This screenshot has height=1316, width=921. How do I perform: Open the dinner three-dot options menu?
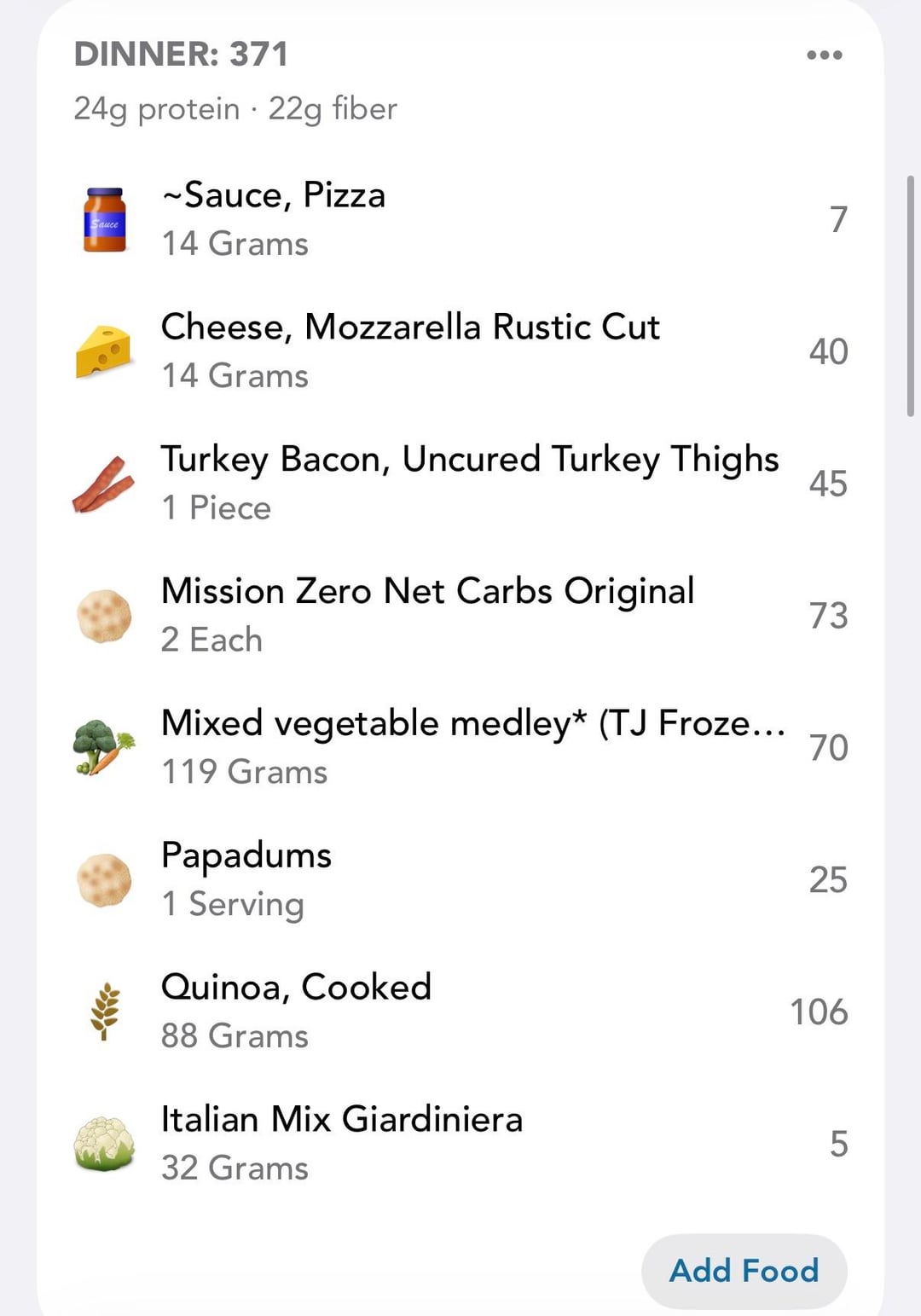[824, 55]
